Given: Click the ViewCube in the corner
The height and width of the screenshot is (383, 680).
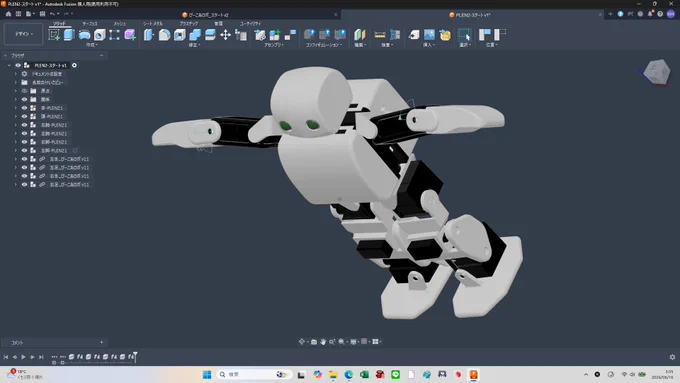Looking at the screenshot, I should (657, 72).
